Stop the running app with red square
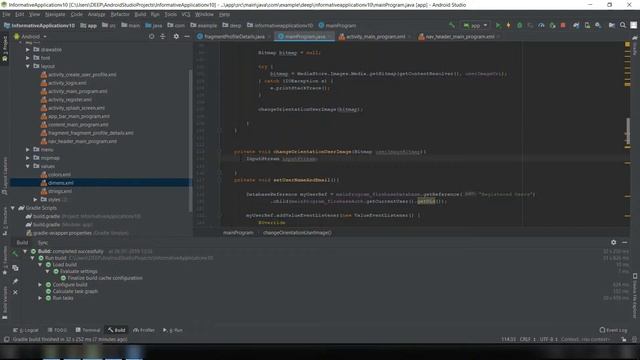The width and height of the screenshot is (640, 360). click(563, 25)
